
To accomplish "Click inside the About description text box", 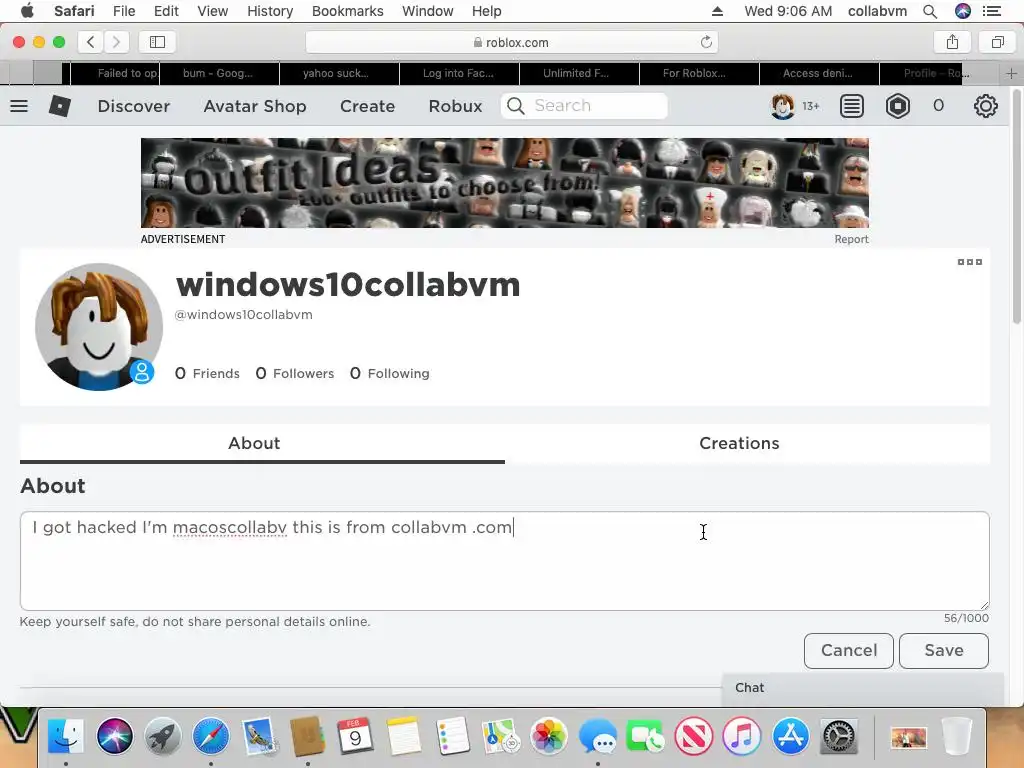I will 505,561.
